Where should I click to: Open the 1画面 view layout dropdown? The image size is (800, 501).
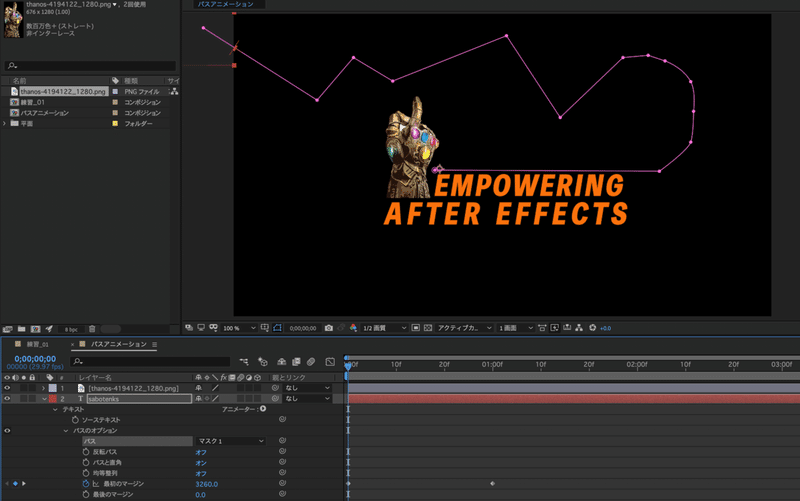(x=515, y=328)
